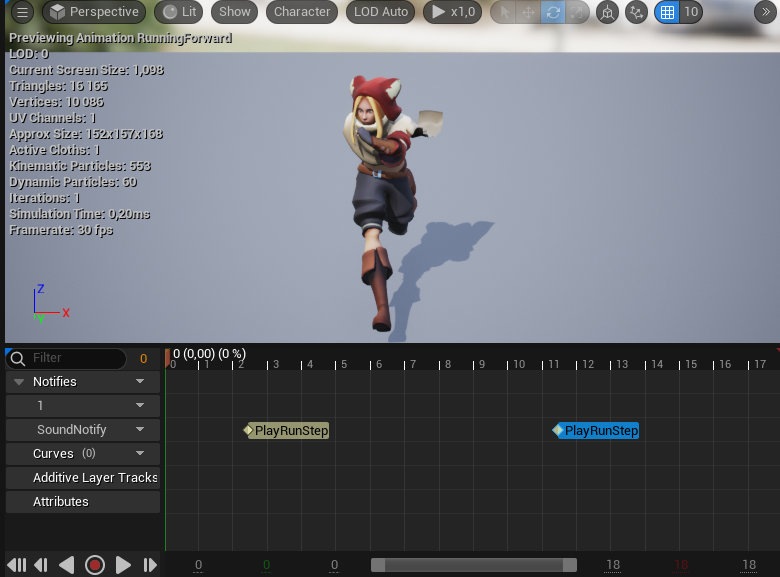Image resolution: width=780 pixels, height=577 pixels.
Task: Open the Perspective view mode dropdown
Action: coord(94,12)
